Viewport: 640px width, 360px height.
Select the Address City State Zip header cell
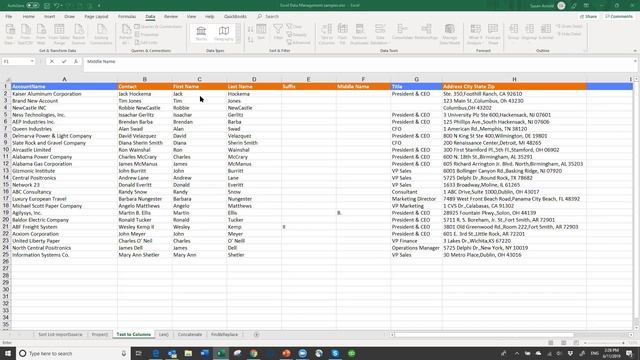click(514, 87)
